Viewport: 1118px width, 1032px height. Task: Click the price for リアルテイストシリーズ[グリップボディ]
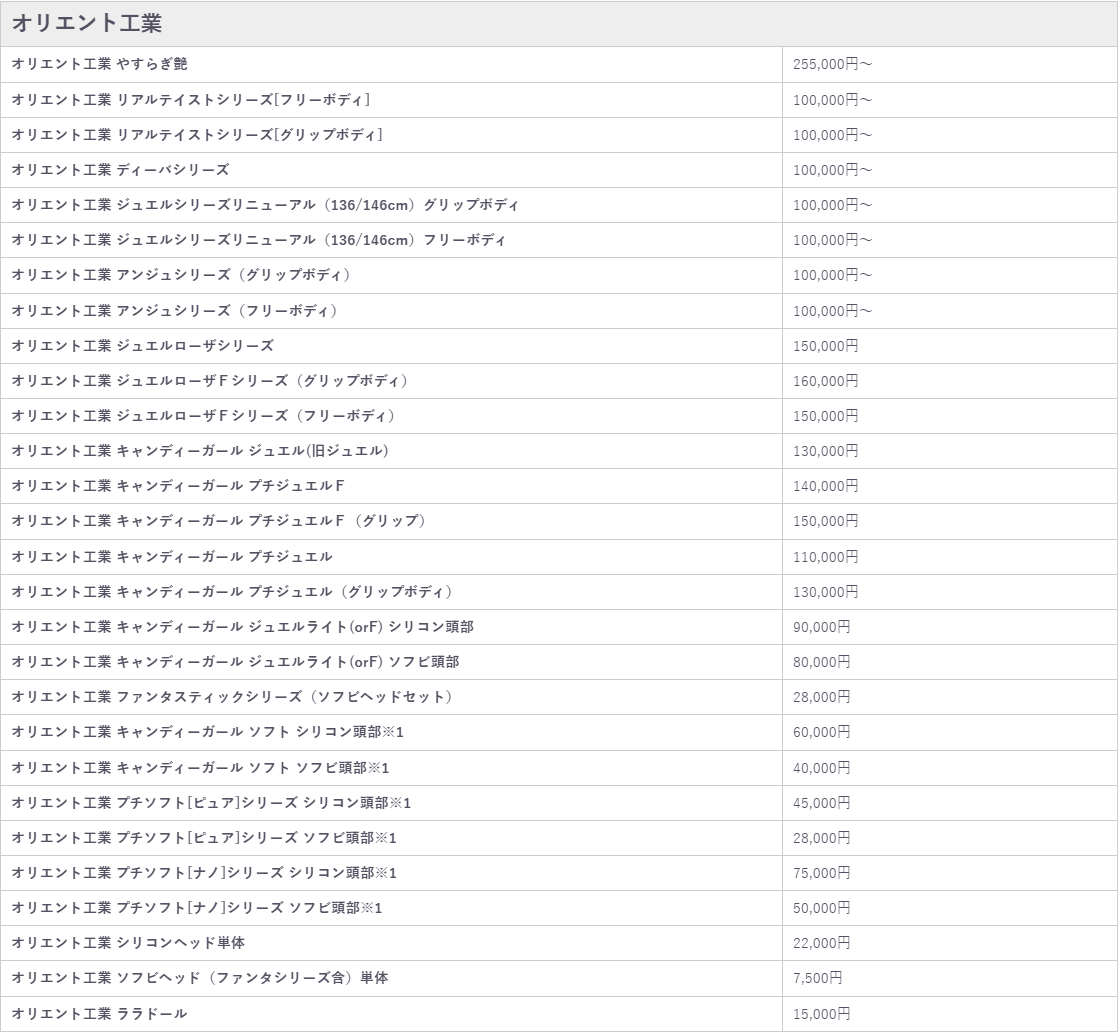point(832,135)
